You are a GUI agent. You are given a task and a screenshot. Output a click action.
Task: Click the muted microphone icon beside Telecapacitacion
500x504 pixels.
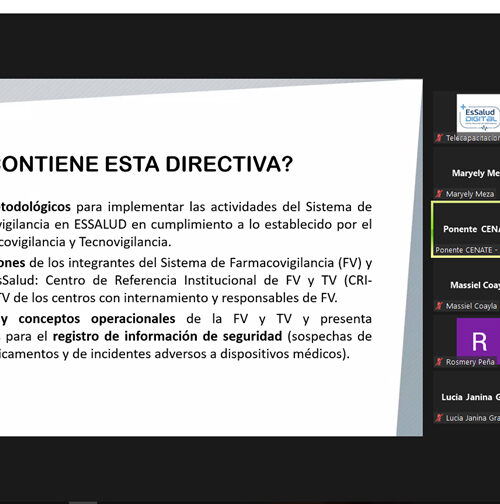point(439,138)
